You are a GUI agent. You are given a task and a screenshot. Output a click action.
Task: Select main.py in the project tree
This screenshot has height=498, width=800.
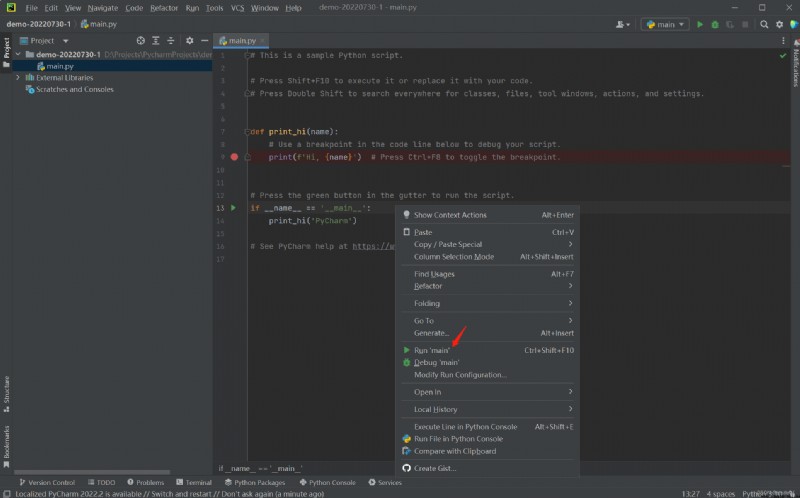click(x=112, y=66)
